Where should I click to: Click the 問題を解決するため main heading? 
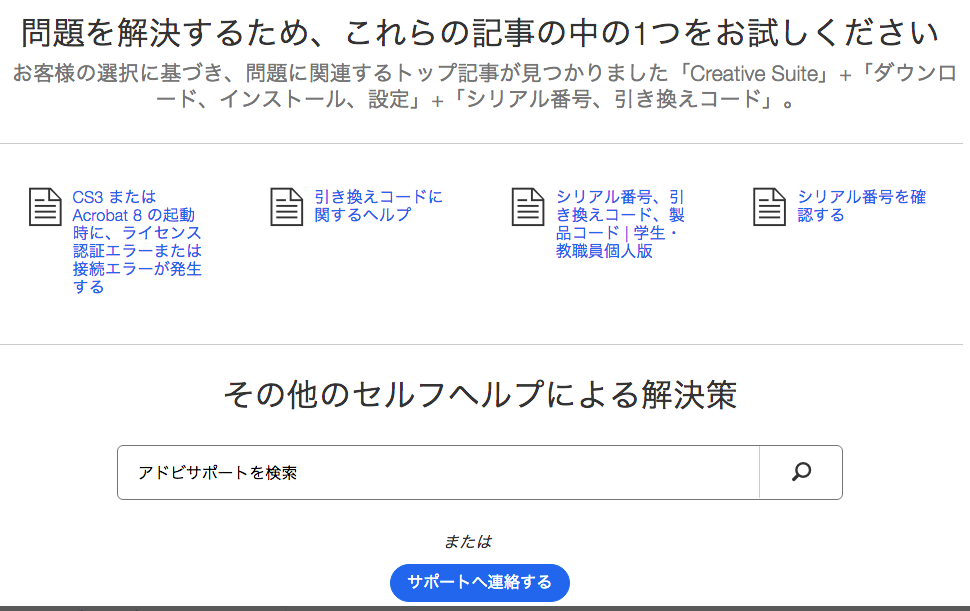480,33
